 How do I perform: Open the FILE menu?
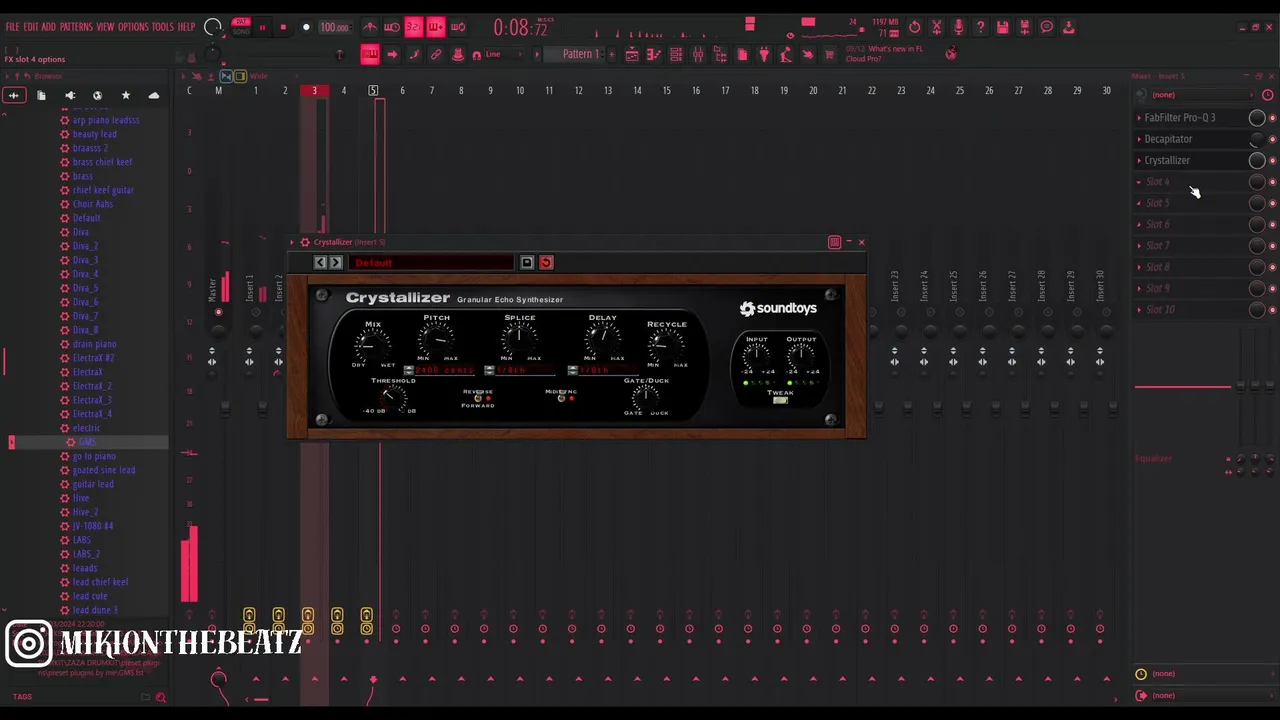click(x=13, y=27)
